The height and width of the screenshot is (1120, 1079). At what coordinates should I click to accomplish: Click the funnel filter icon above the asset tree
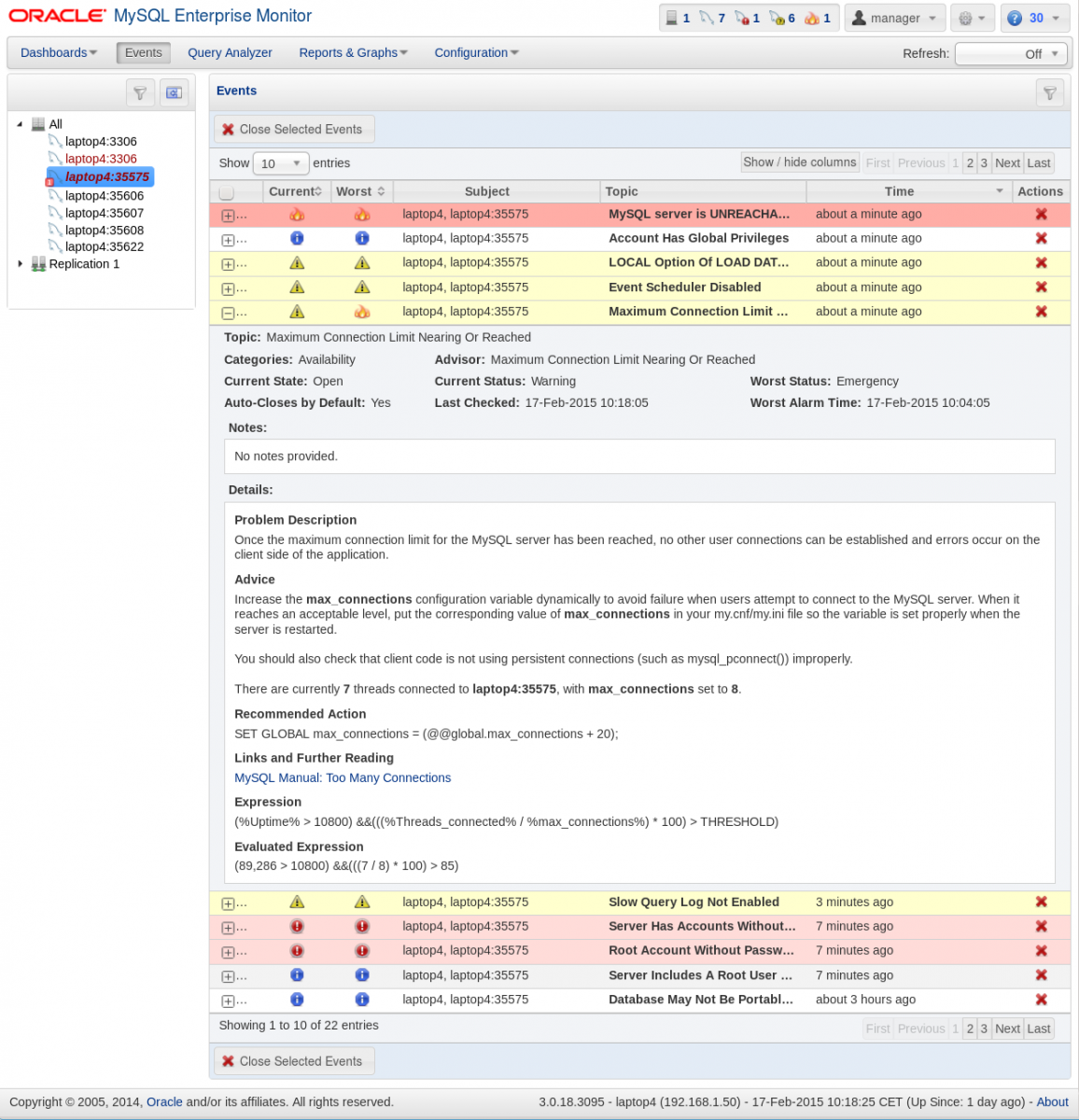[x=139, y=92]
